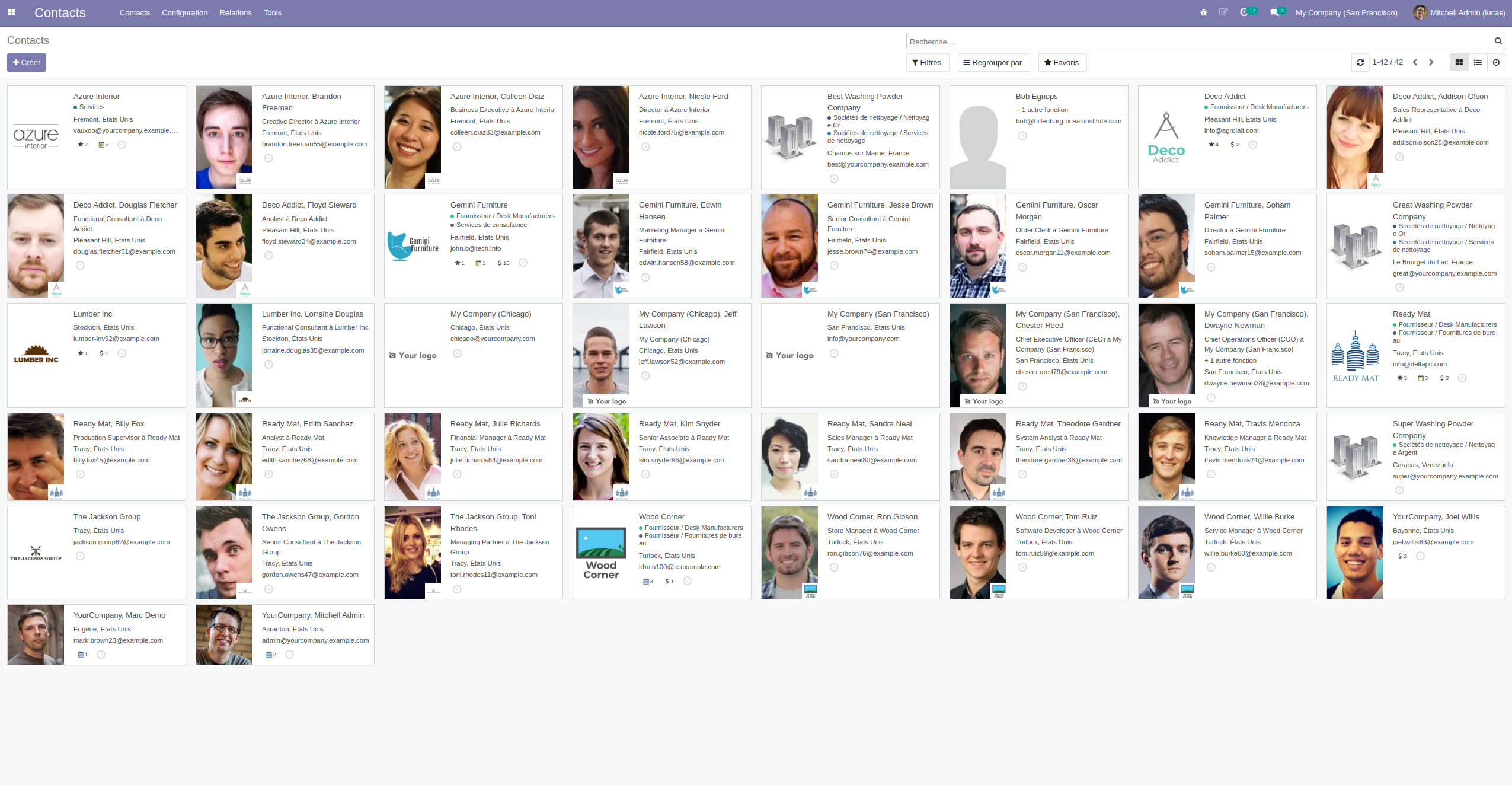Click the pager counter 1-42 / 42
This screenshot has height=785, width=1512.
(x=1388, y=62)
